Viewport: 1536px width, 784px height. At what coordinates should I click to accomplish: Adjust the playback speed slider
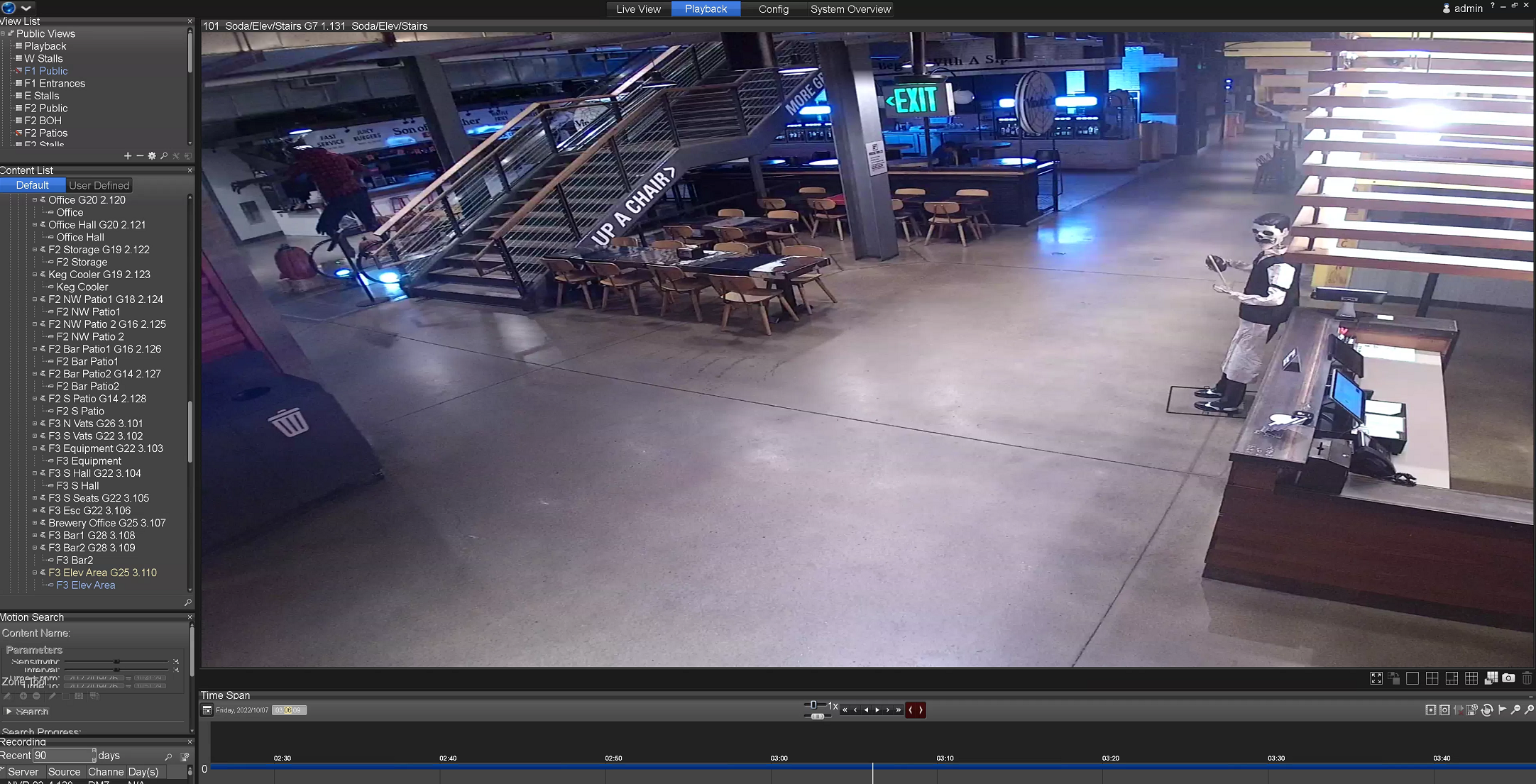[813, 705]
